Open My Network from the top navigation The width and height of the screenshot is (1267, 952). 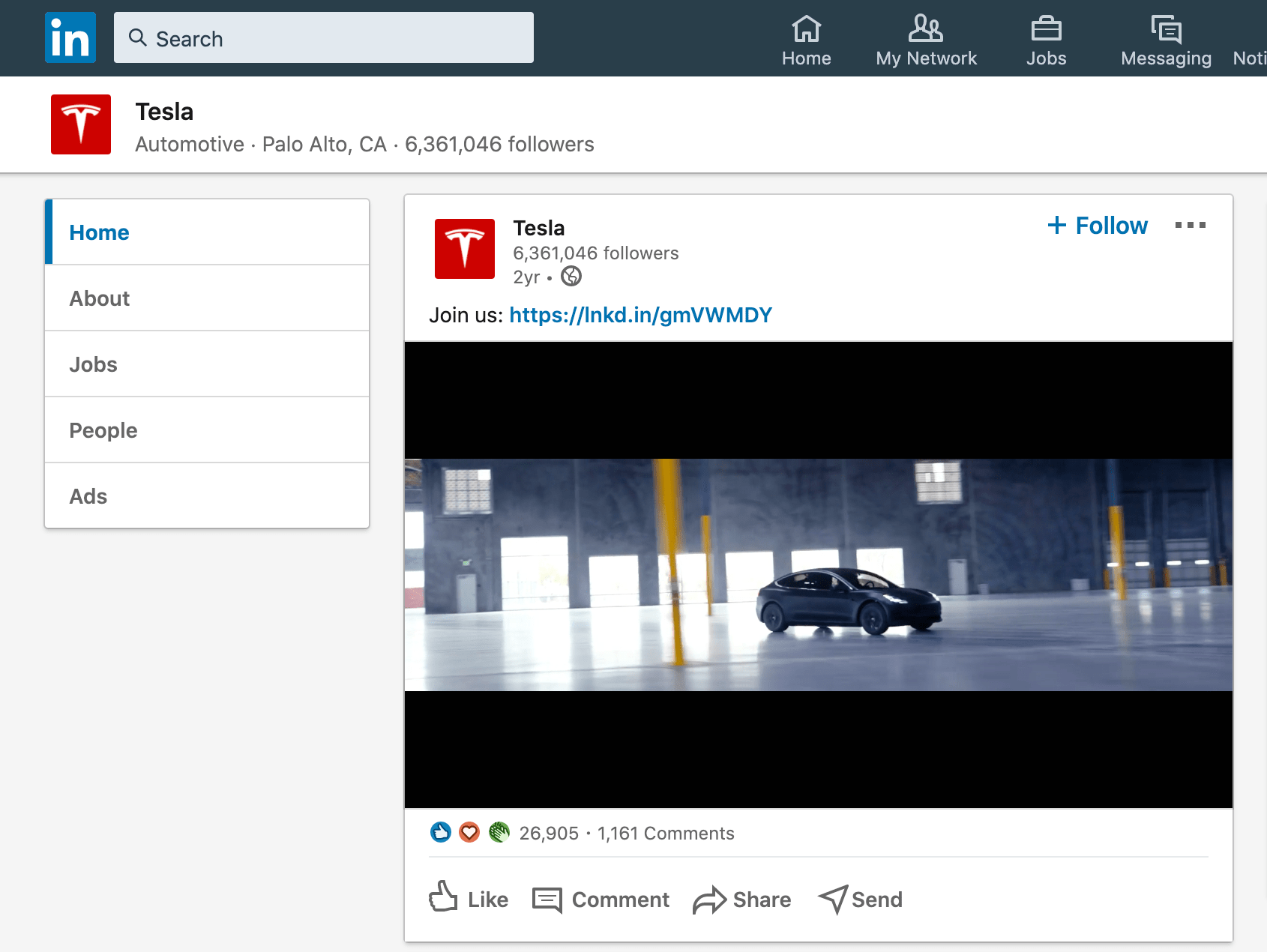click(x=927, y=40)
